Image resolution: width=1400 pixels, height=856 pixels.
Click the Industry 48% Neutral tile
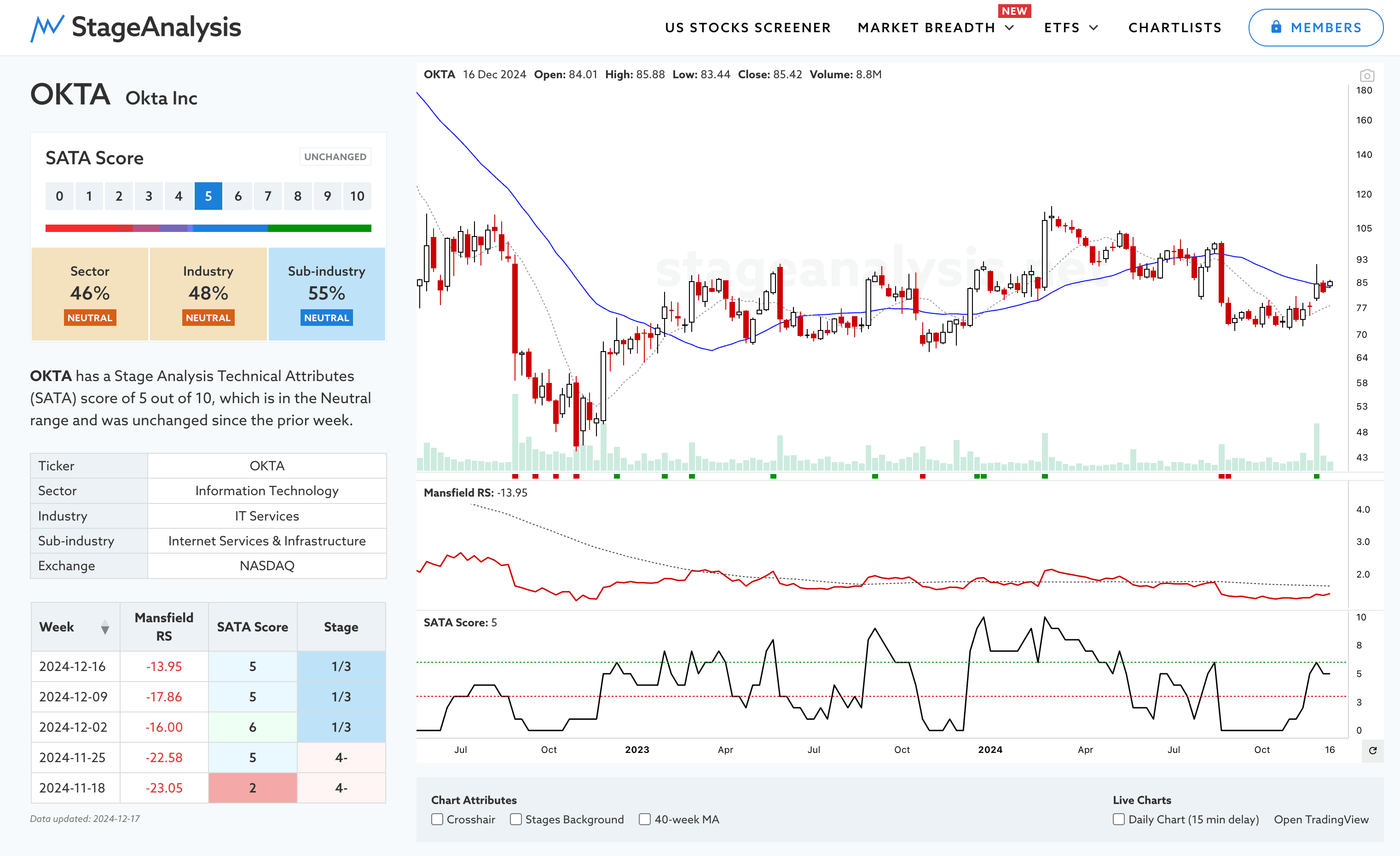pos(208,294)
